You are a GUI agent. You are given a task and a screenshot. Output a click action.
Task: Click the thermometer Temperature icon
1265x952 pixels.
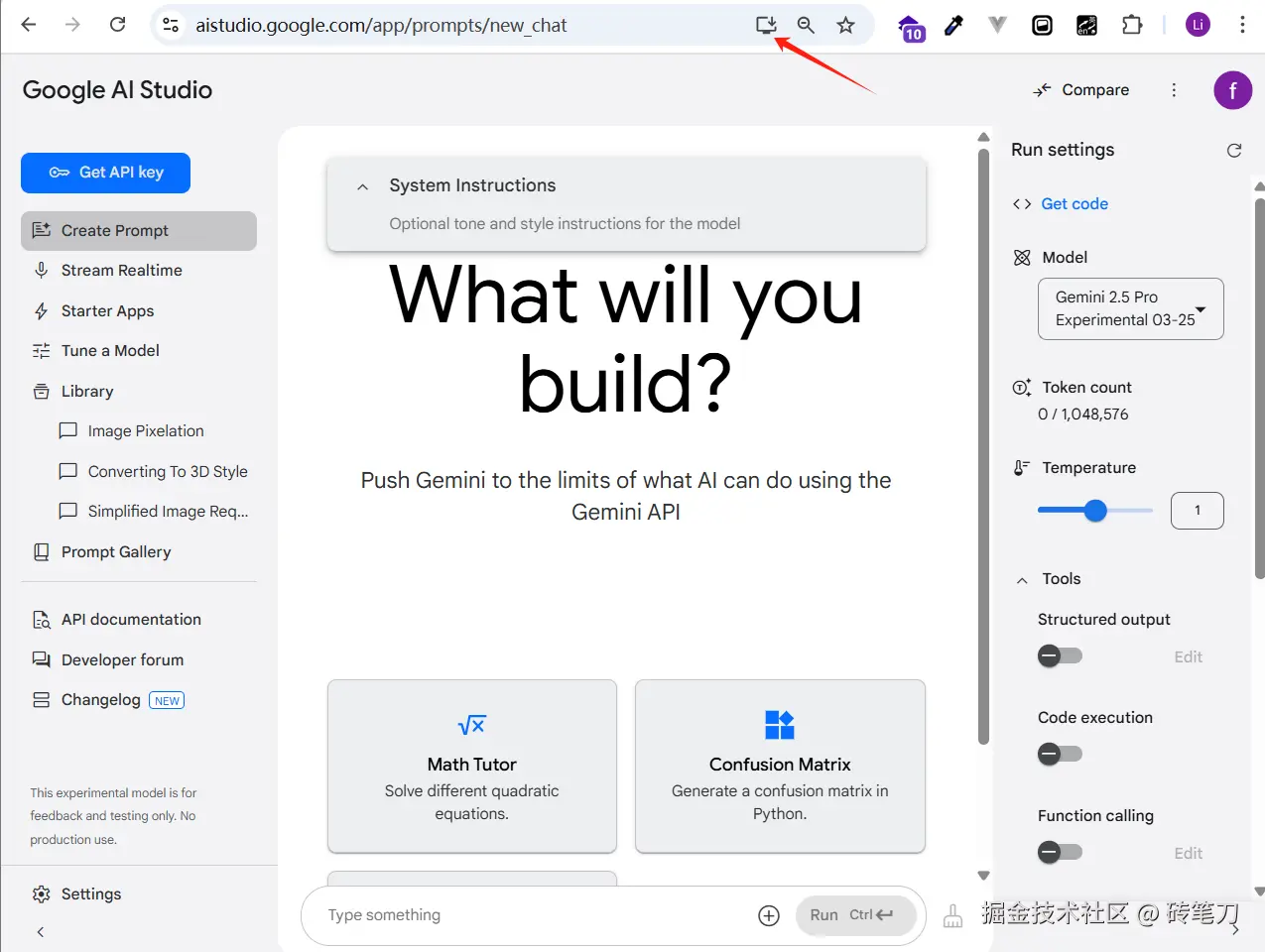(x=1021, y=468)
